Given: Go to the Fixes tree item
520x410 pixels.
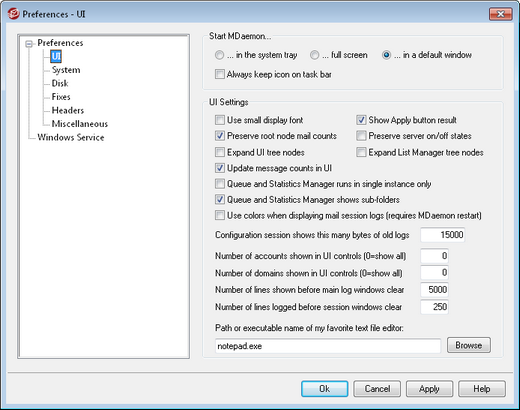Looking at the screenshot, I should 61,97.
